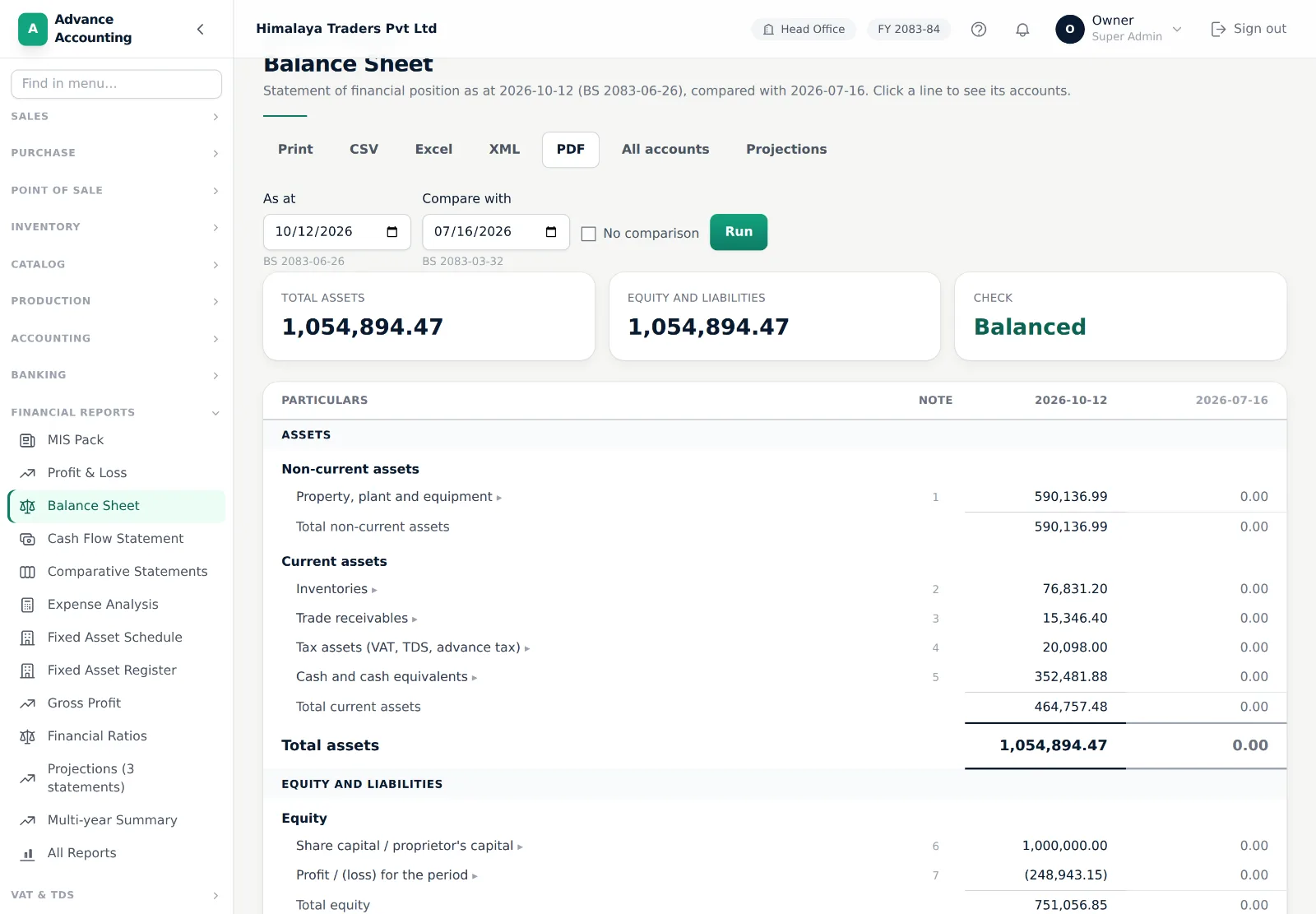Open the MIS Pack report icon

27,440
